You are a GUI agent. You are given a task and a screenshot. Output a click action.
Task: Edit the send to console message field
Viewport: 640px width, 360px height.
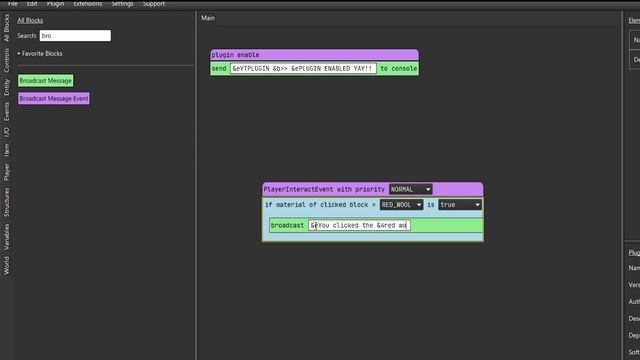point(303,69)
